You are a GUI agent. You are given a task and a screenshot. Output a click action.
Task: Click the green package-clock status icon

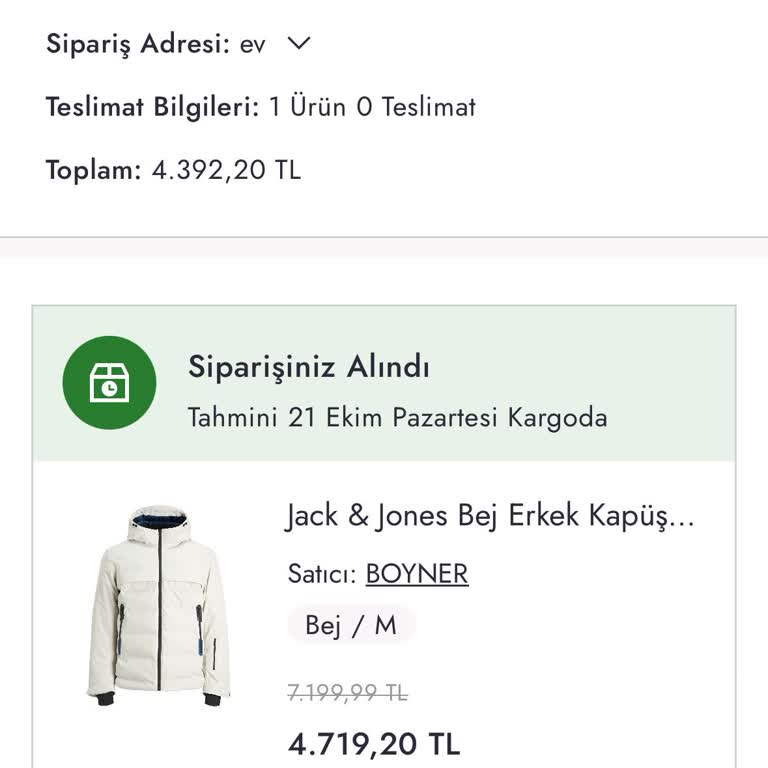[109, 383]
